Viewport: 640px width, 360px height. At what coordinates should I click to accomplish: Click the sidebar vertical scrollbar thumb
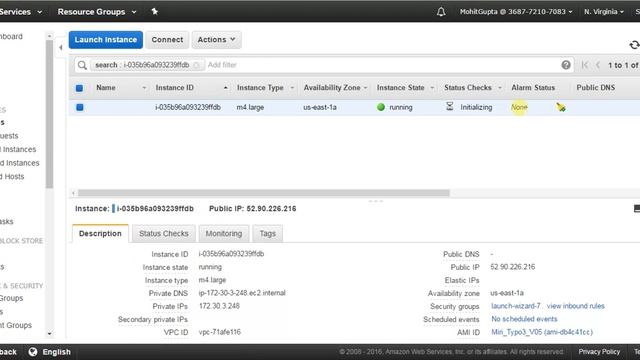coord(49,114)
